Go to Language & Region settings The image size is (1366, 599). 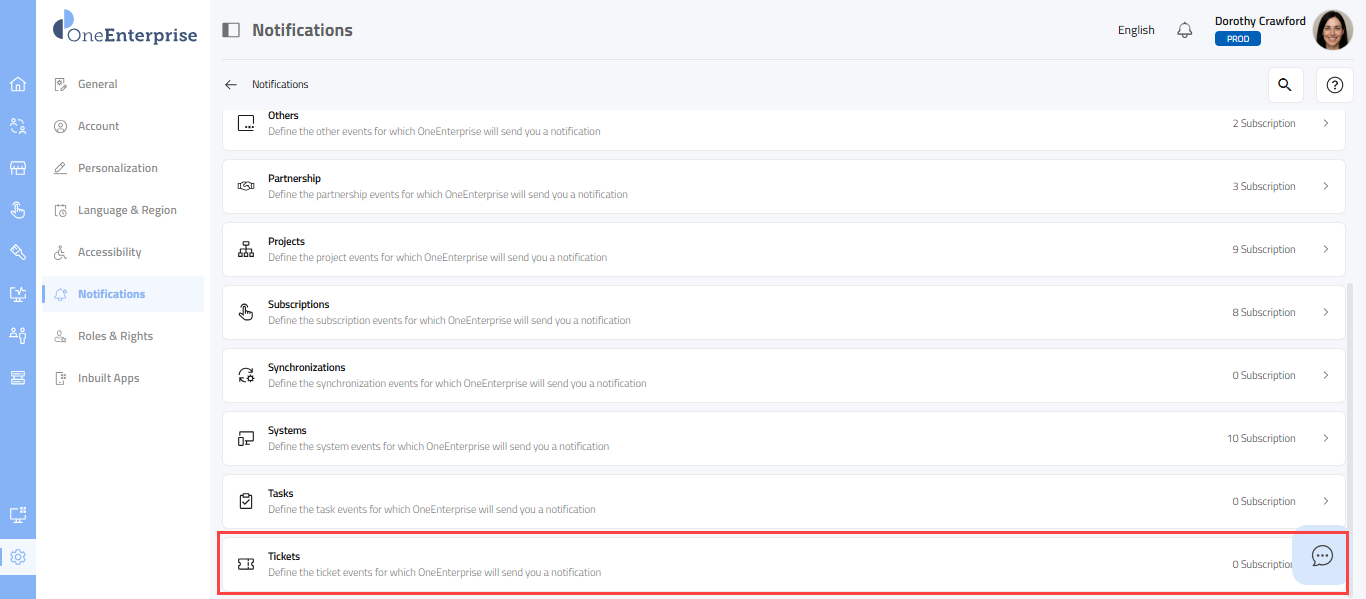coord(127,210)
